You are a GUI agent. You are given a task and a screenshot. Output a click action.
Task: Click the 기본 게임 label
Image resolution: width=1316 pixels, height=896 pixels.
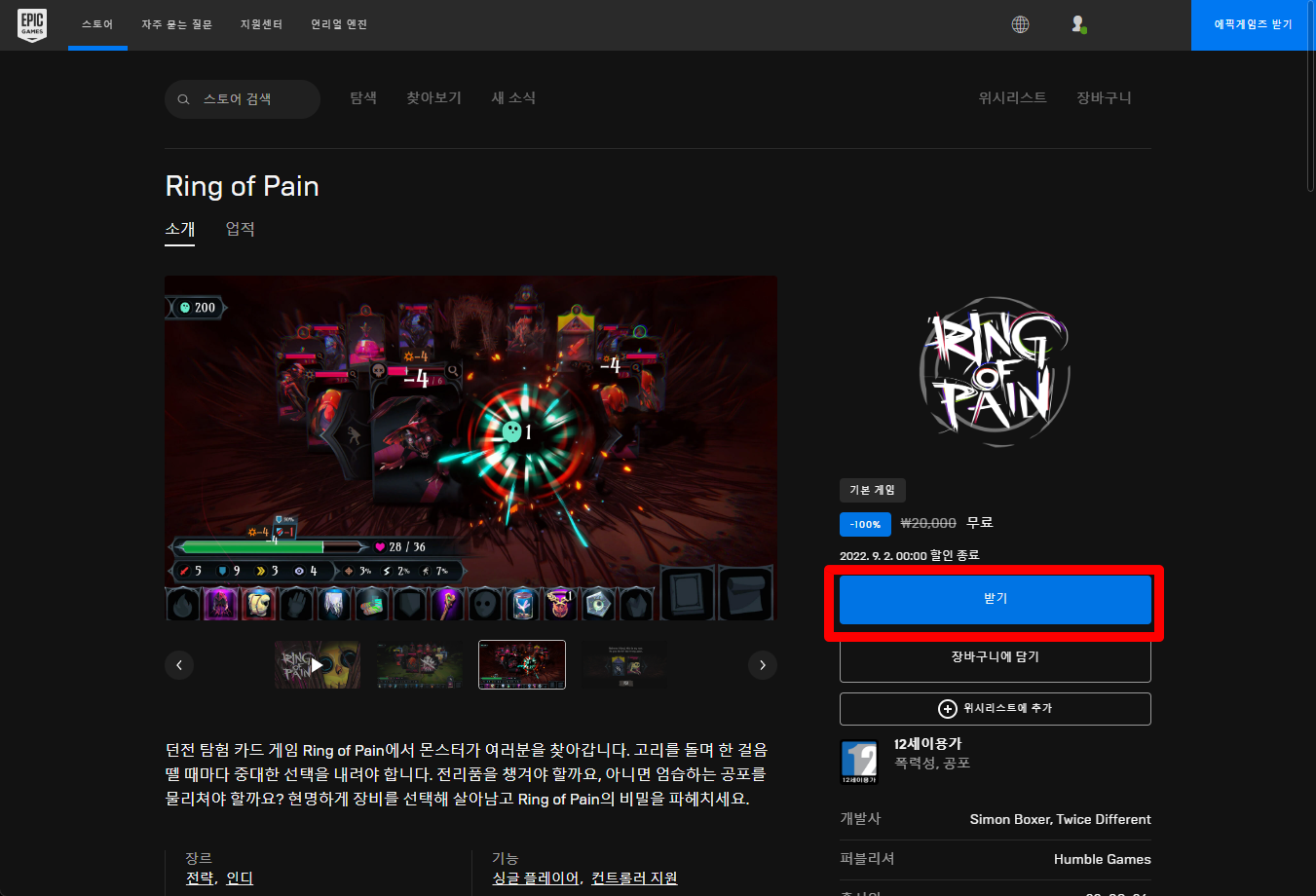tap(872, 490)
